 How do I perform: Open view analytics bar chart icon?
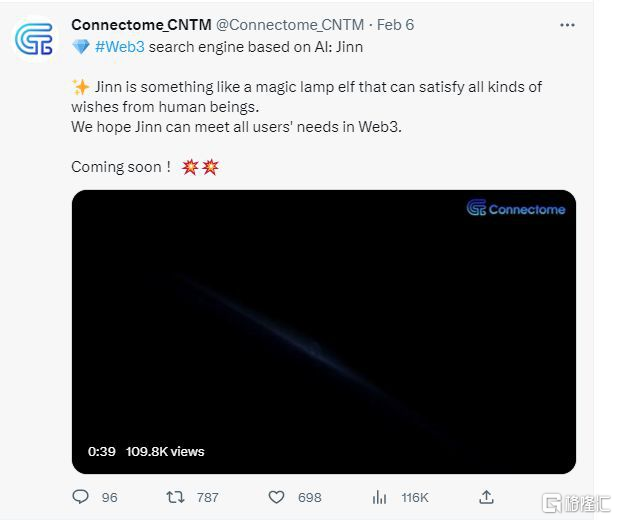coord(379,497)
